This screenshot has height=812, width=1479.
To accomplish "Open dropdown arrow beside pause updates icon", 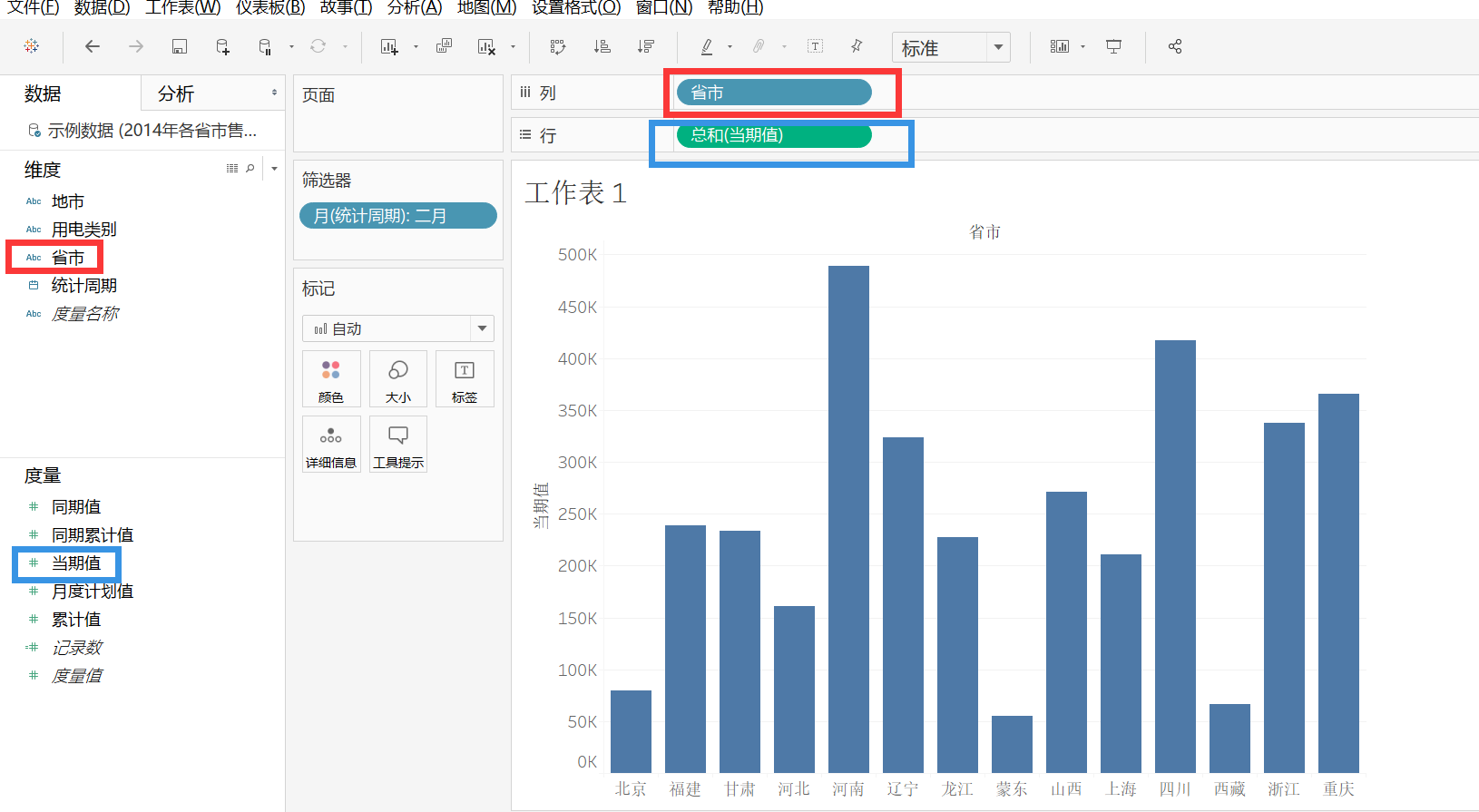I will tap(291, 46).
